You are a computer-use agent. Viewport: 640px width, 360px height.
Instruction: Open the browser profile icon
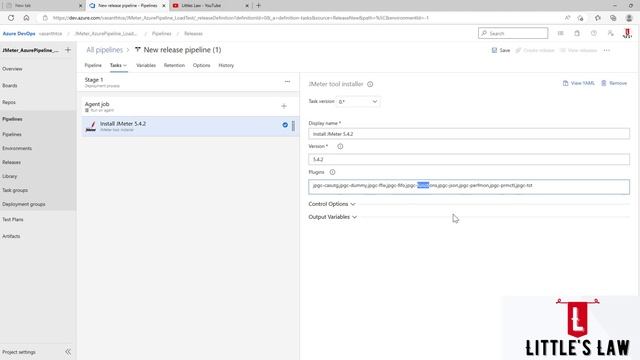629,18
